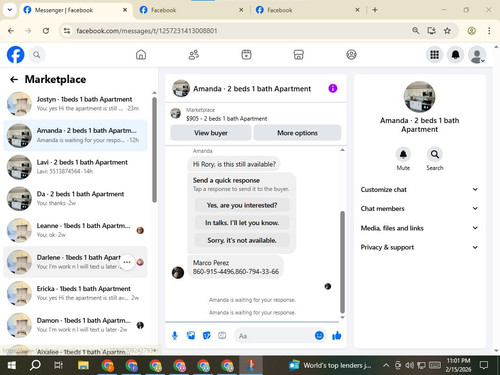
Task: Send quick reply 'Sorry, it's not available.'
Action: pos(242,240)
